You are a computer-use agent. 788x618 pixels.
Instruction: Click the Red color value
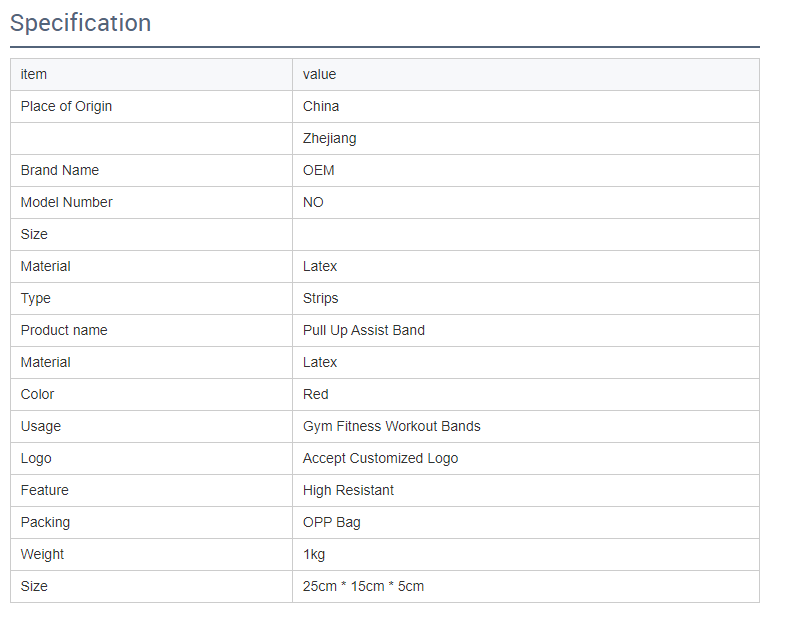[x=315, y=394]
